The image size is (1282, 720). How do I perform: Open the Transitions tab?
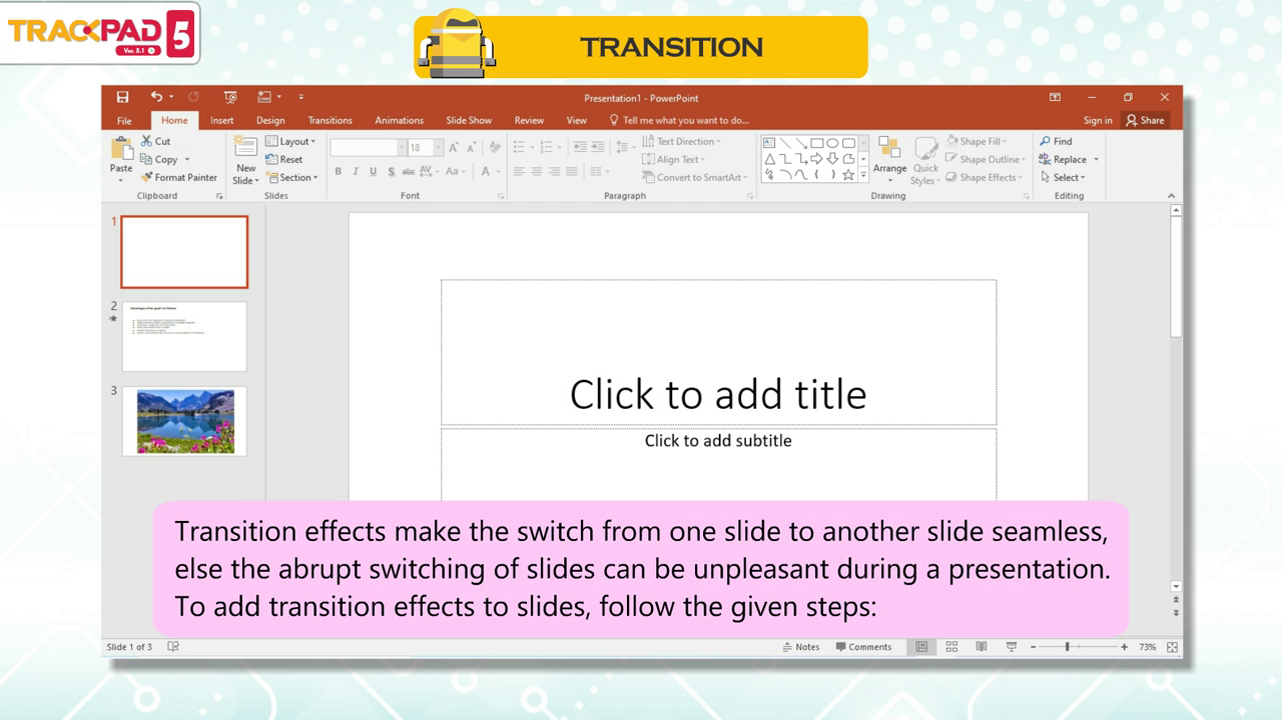point(330,120)
